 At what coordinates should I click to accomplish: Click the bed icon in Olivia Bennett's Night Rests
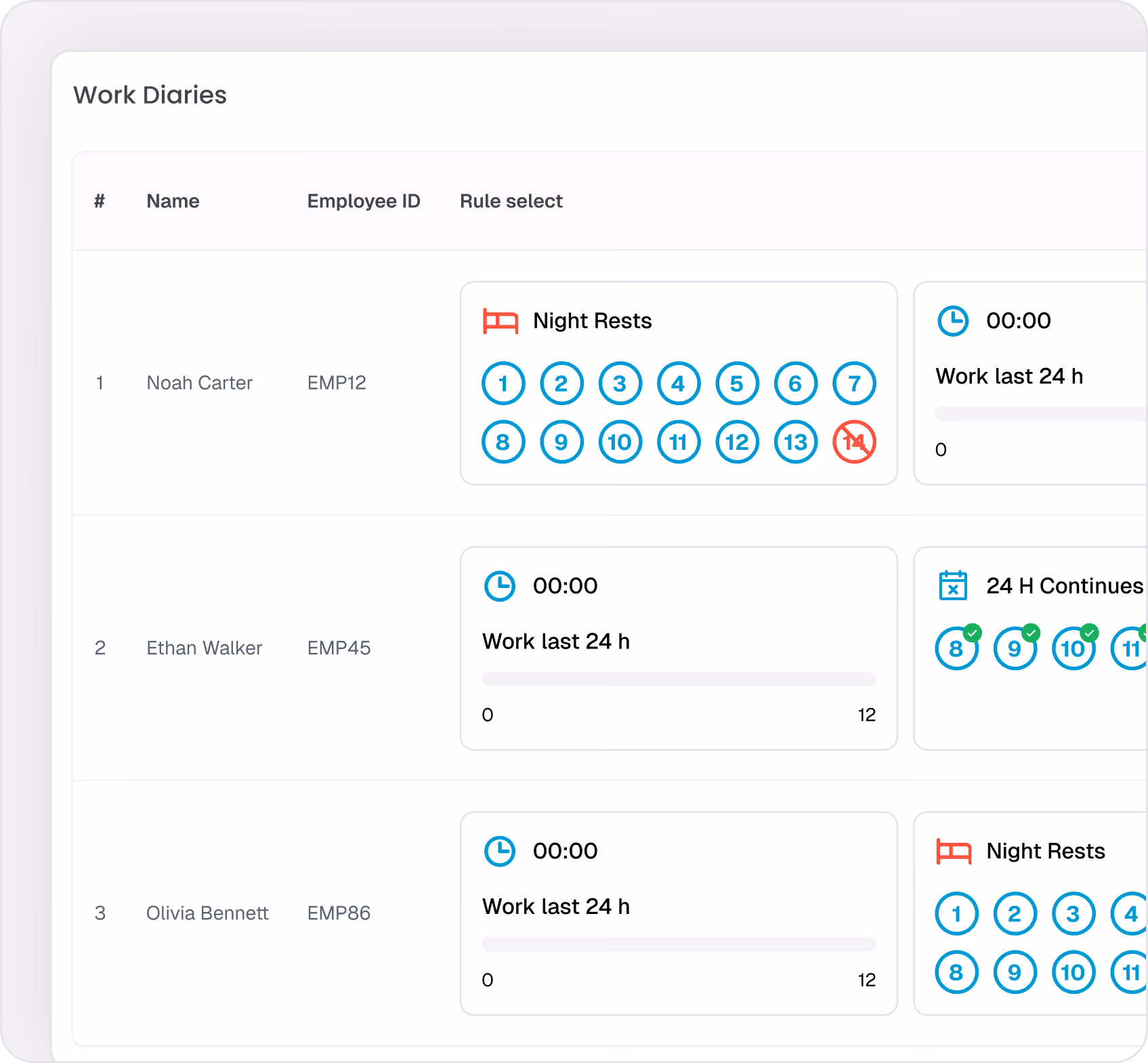tap(954, 852)
